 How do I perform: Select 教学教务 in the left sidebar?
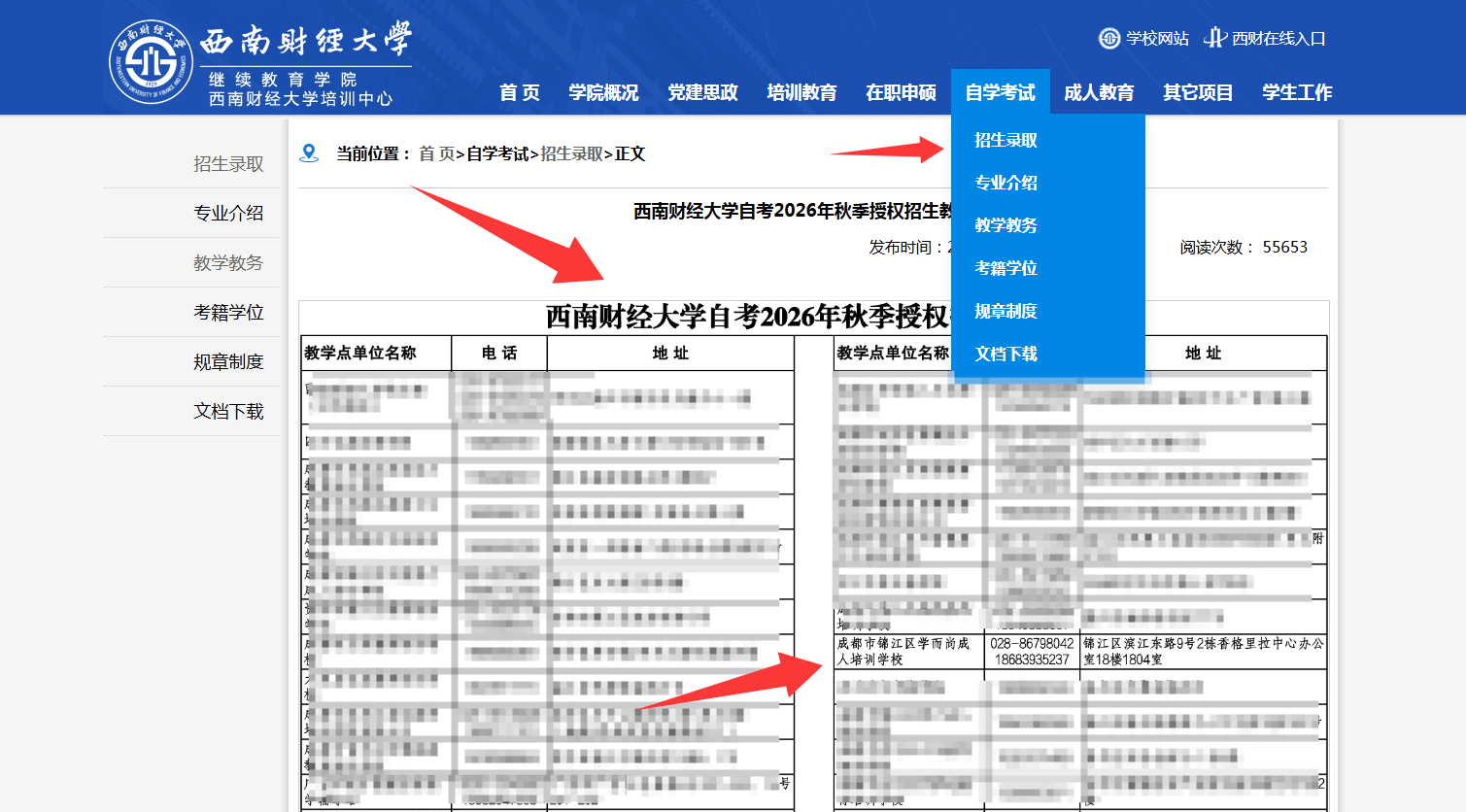pos(228,263)
